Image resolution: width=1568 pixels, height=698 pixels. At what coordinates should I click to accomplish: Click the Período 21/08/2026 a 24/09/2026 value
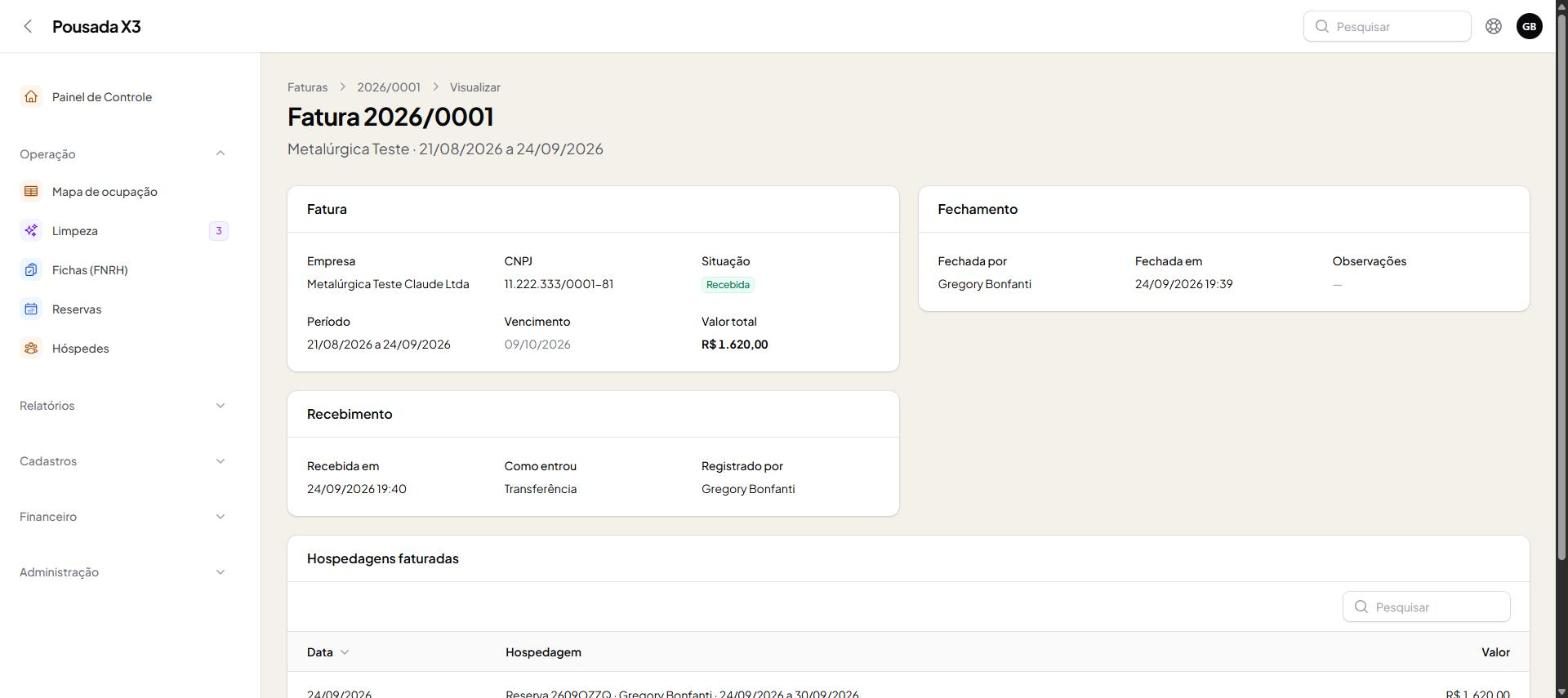(378, 344)
